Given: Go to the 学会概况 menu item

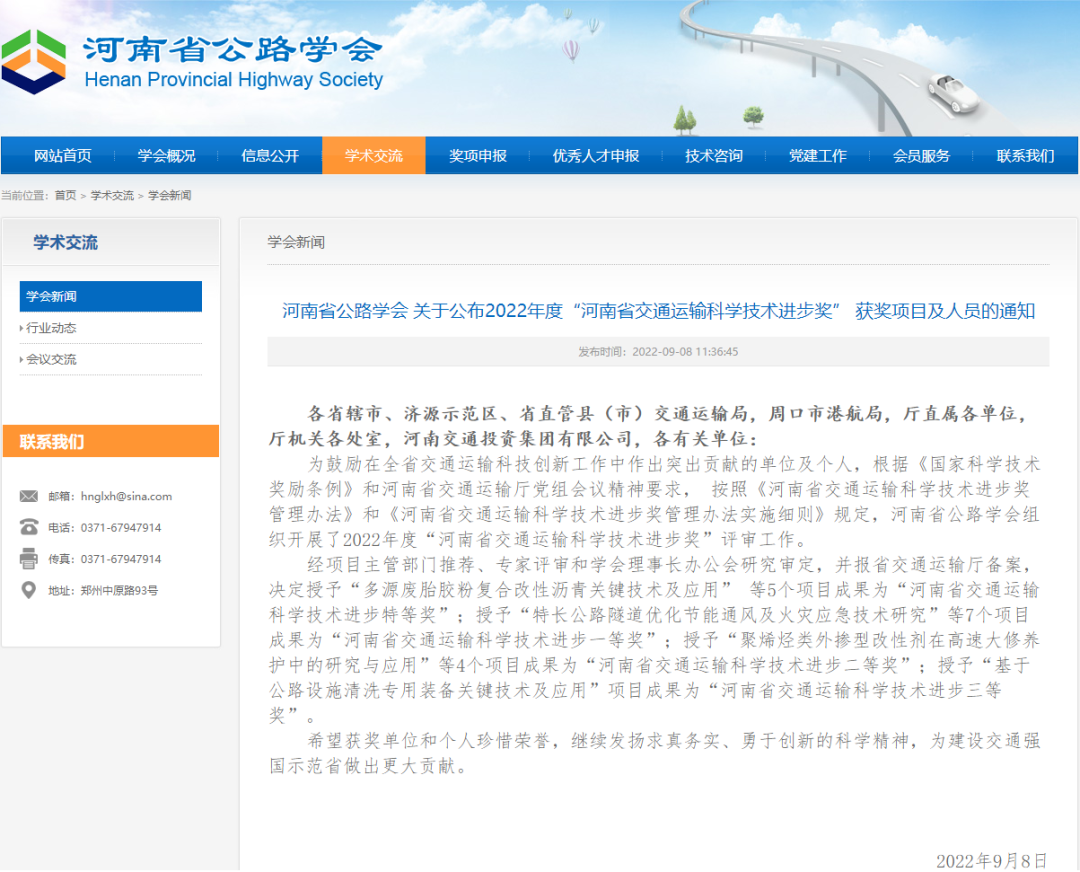Looking at the screenshot, I should pos(167,156).
